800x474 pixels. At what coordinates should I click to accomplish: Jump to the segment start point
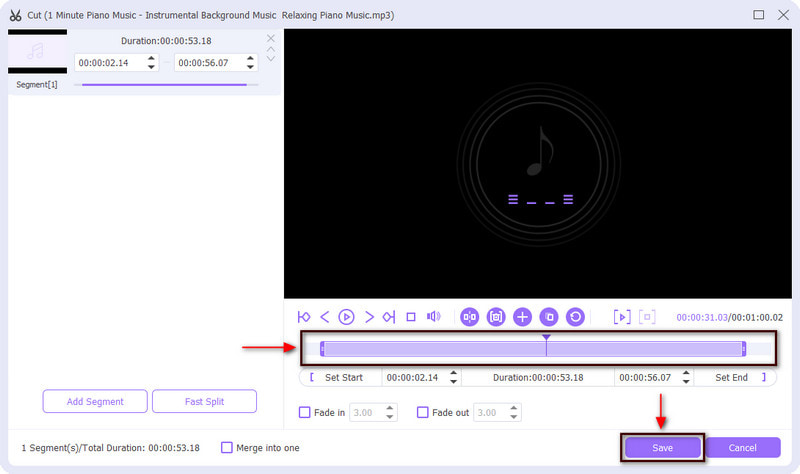point(304,317)
